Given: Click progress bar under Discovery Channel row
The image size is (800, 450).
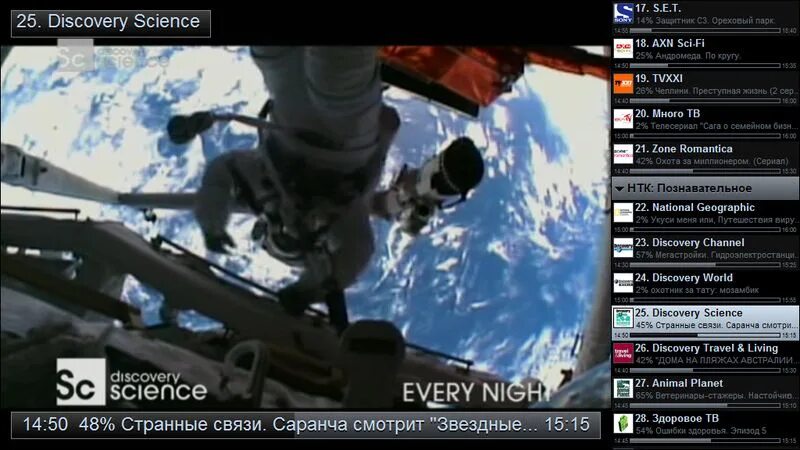Looking at the screenshot, I should pyautogui.click(x=705, y=265).
